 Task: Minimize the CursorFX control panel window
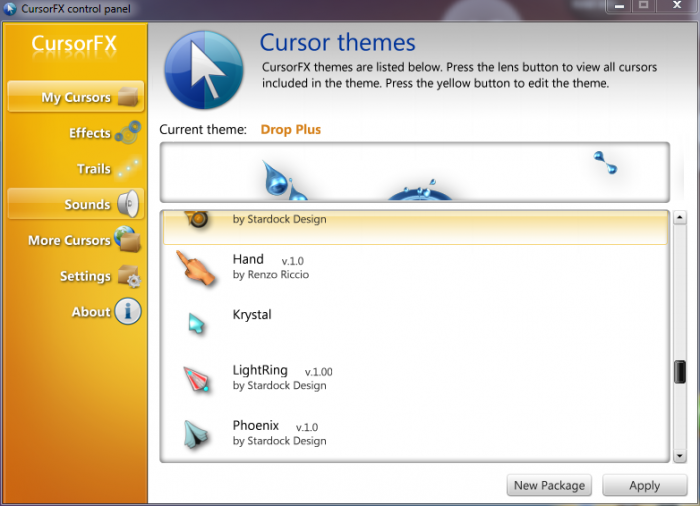tap(619, 6)
